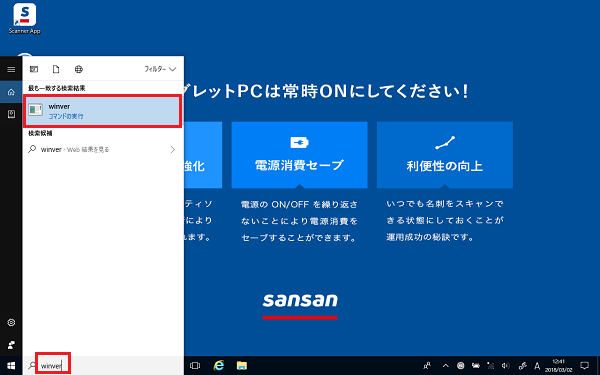
Task: Open Task View on taskbar
Action: [x=195, y=366]
